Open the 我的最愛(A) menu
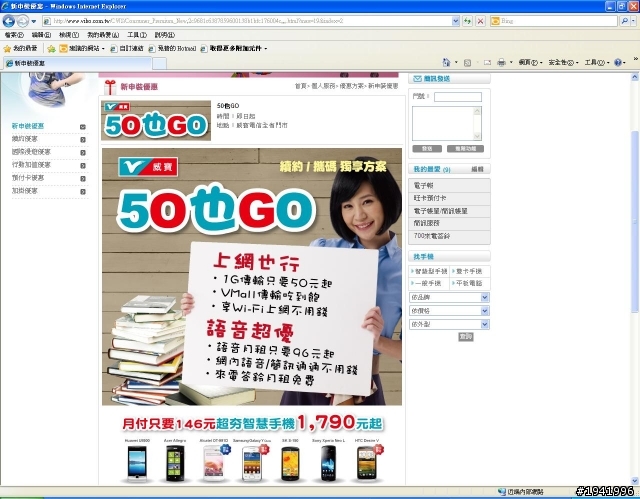Screen dimensions: 640x499 103,35
